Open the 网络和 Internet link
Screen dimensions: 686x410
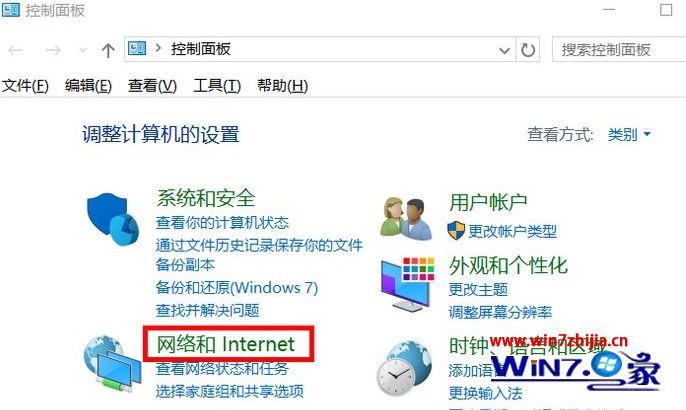226,344
